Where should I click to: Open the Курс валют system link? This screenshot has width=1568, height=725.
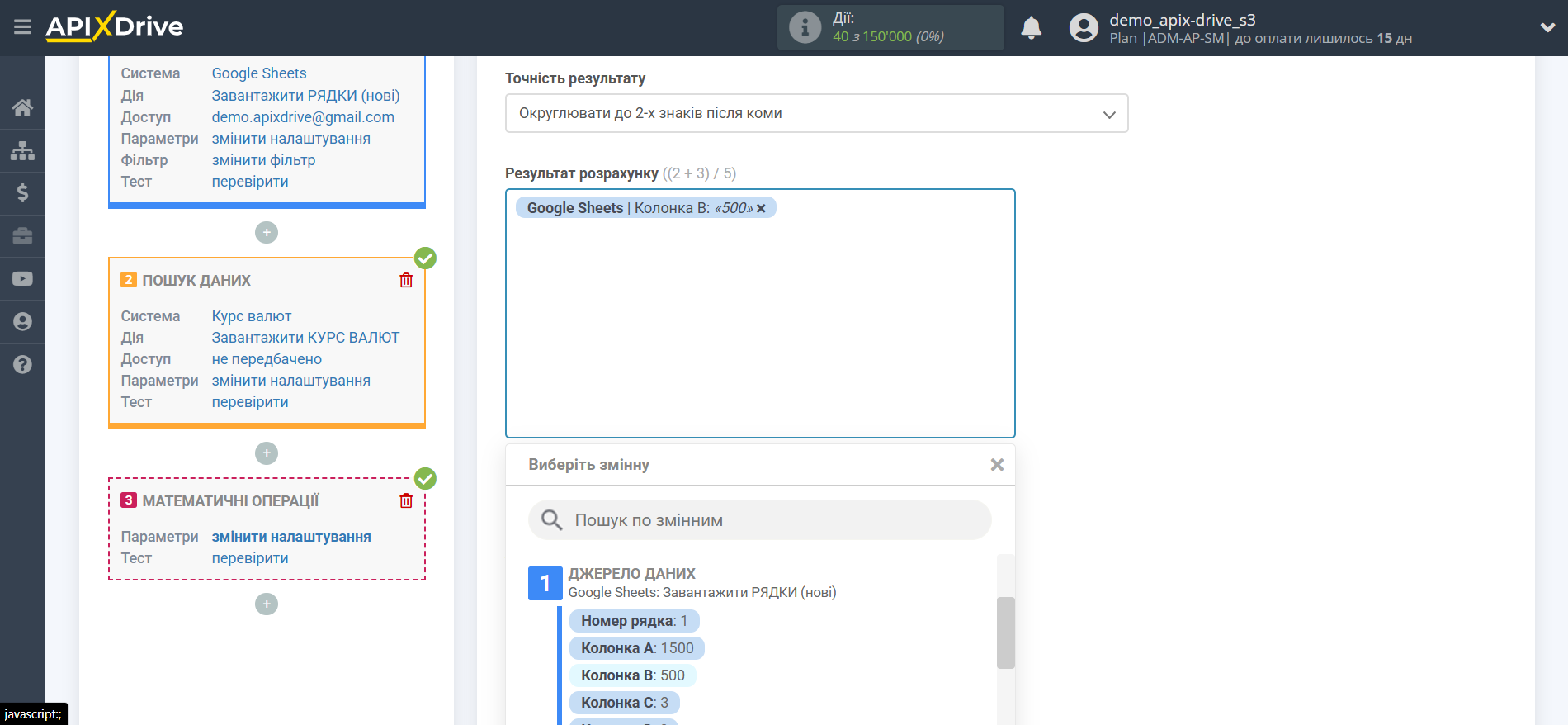[x=252, y=316]
